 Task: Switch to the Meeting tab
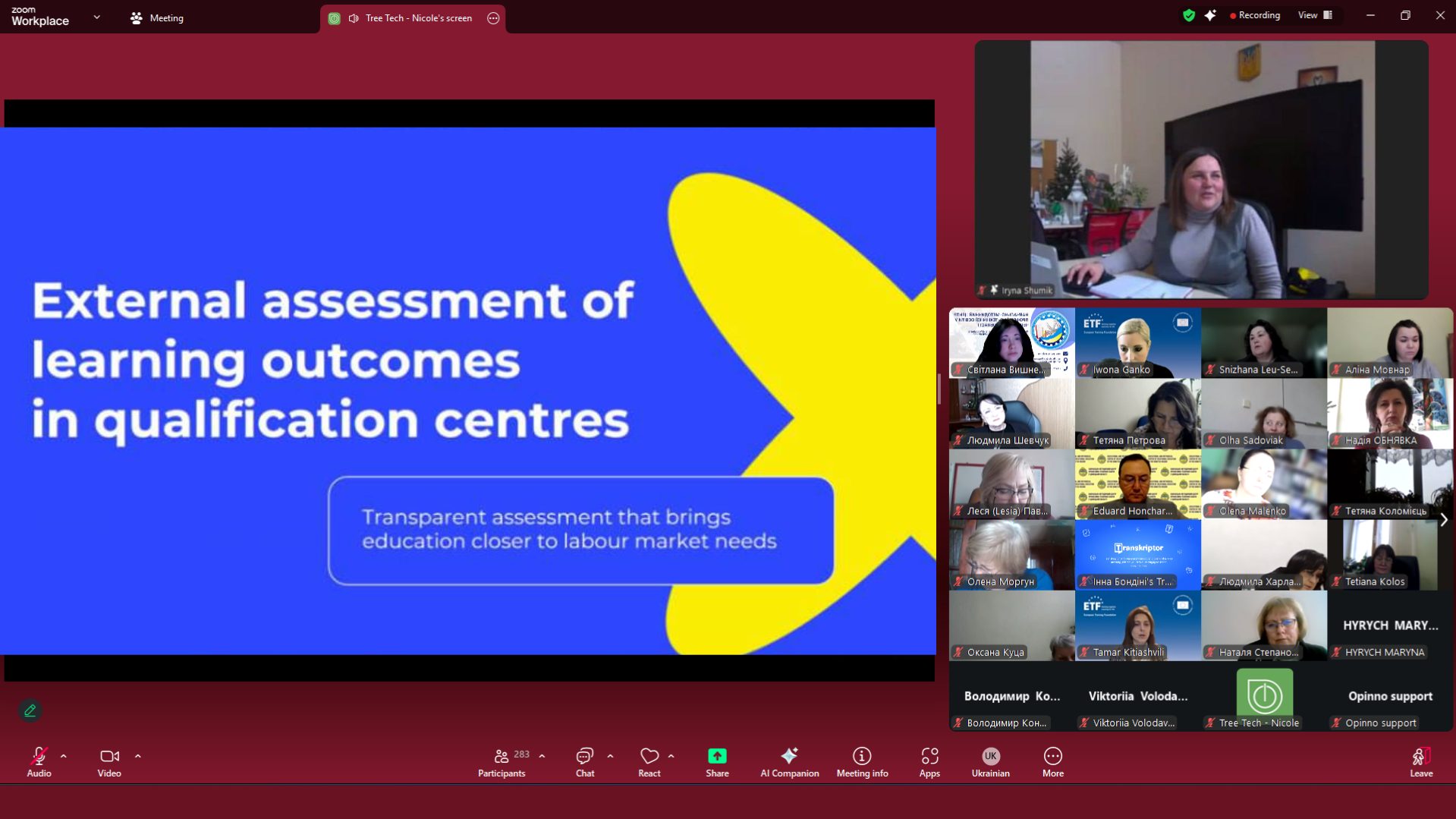157,18
